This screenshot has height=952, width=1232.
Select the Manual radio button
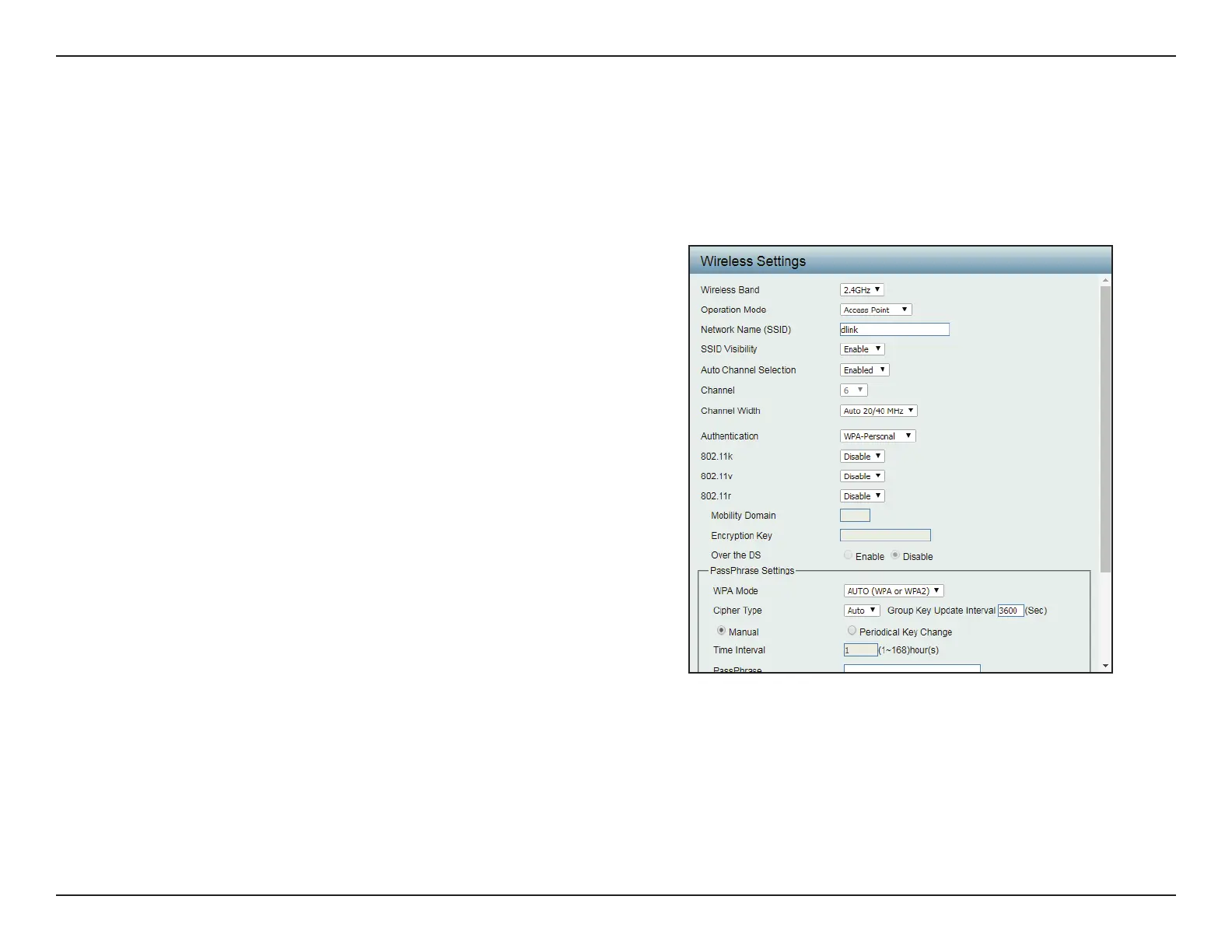(721, 631)
